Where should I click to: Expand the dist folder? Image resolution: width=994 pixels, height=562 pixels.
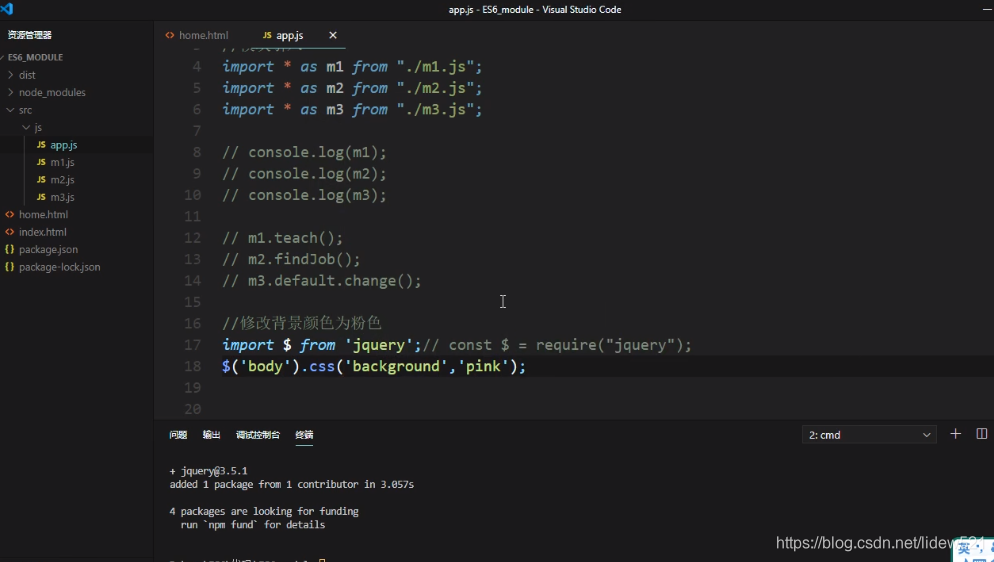coord(27,75)
